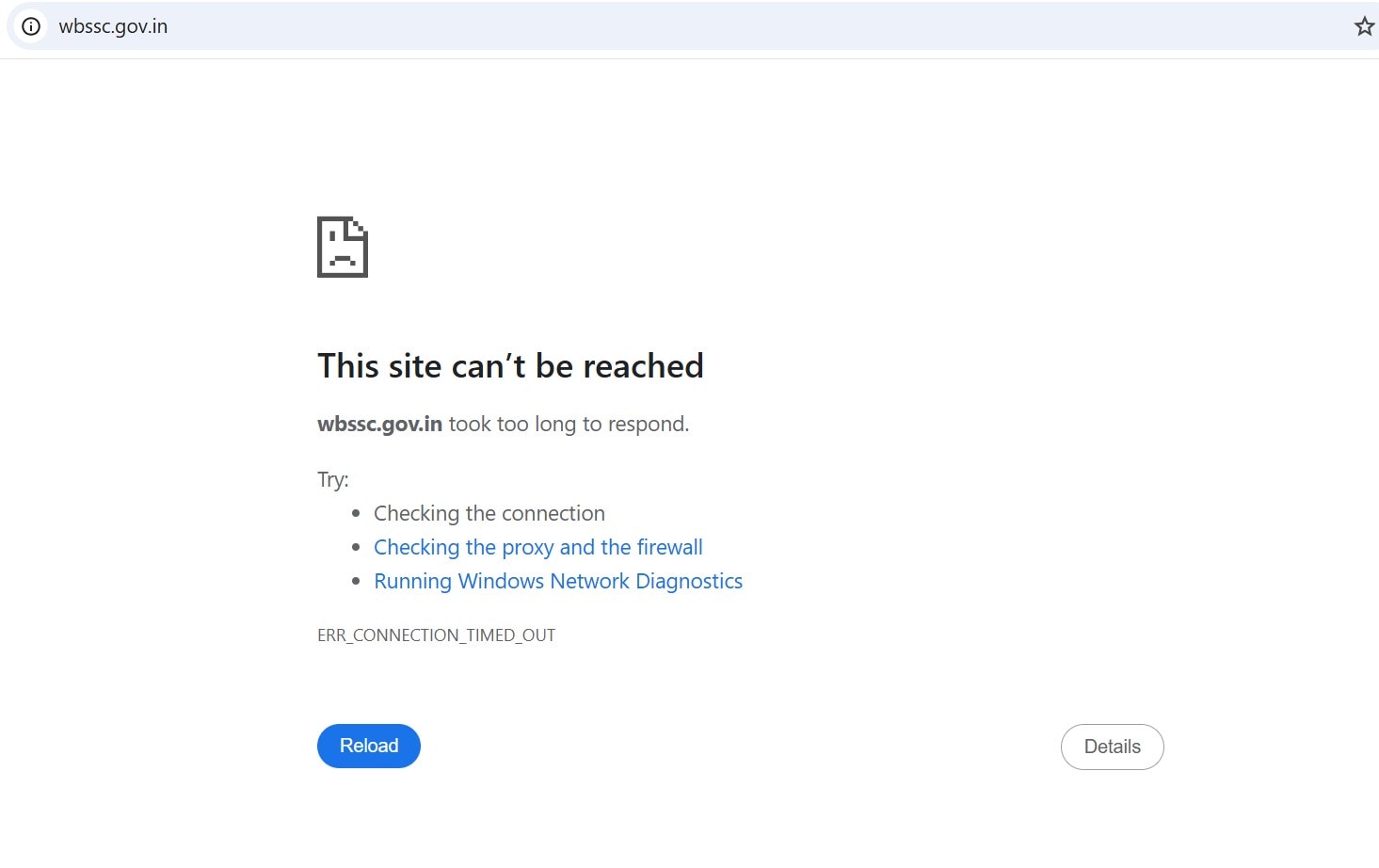Select the ERR_CONNECTION_TIMED_OUT error code text
The image size is (1379, 868).
(437, 635)
